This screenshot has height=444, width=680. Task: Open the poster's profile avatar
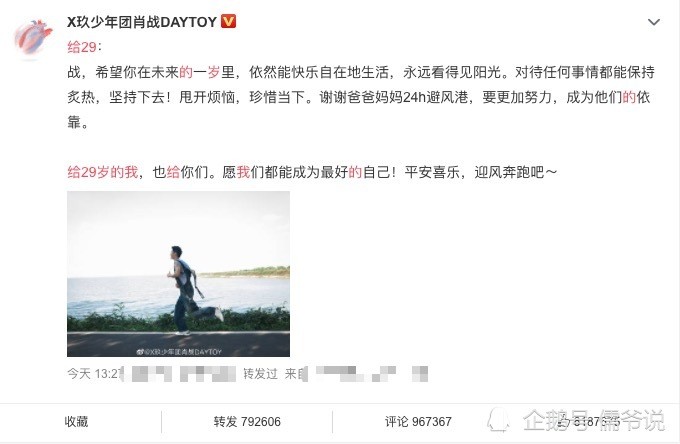(x=33, y=37)
